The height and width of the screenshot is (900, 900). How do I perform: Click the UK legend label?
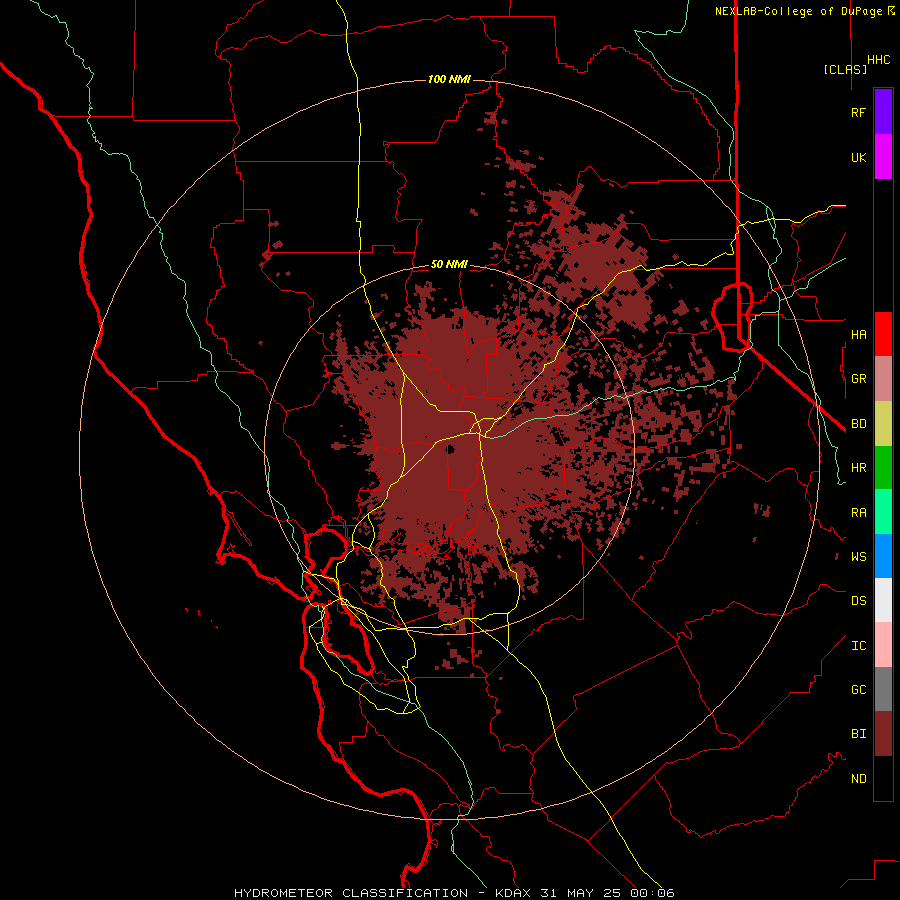coord(858,157)
